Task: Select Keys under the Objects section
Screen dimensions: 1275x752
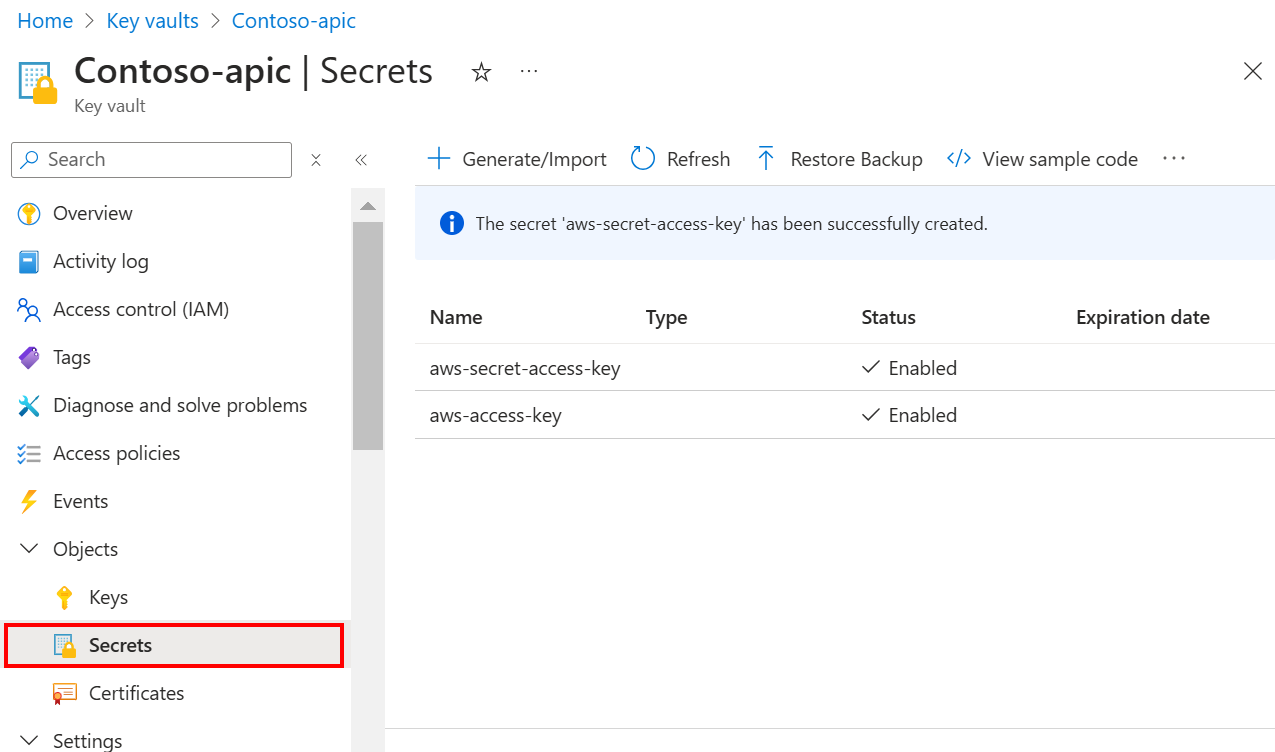Action: [108, 597]
